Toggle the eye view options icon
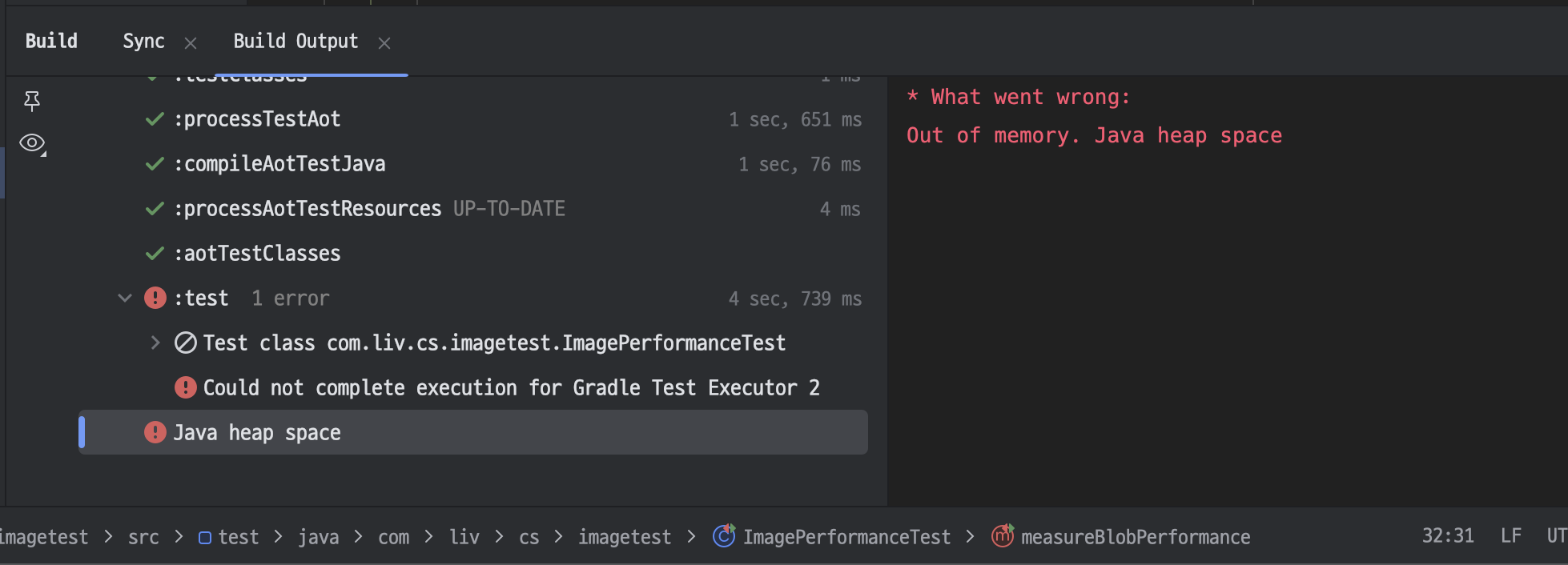Viewport: 1568px width, 565px height. (x=32, y=143)
